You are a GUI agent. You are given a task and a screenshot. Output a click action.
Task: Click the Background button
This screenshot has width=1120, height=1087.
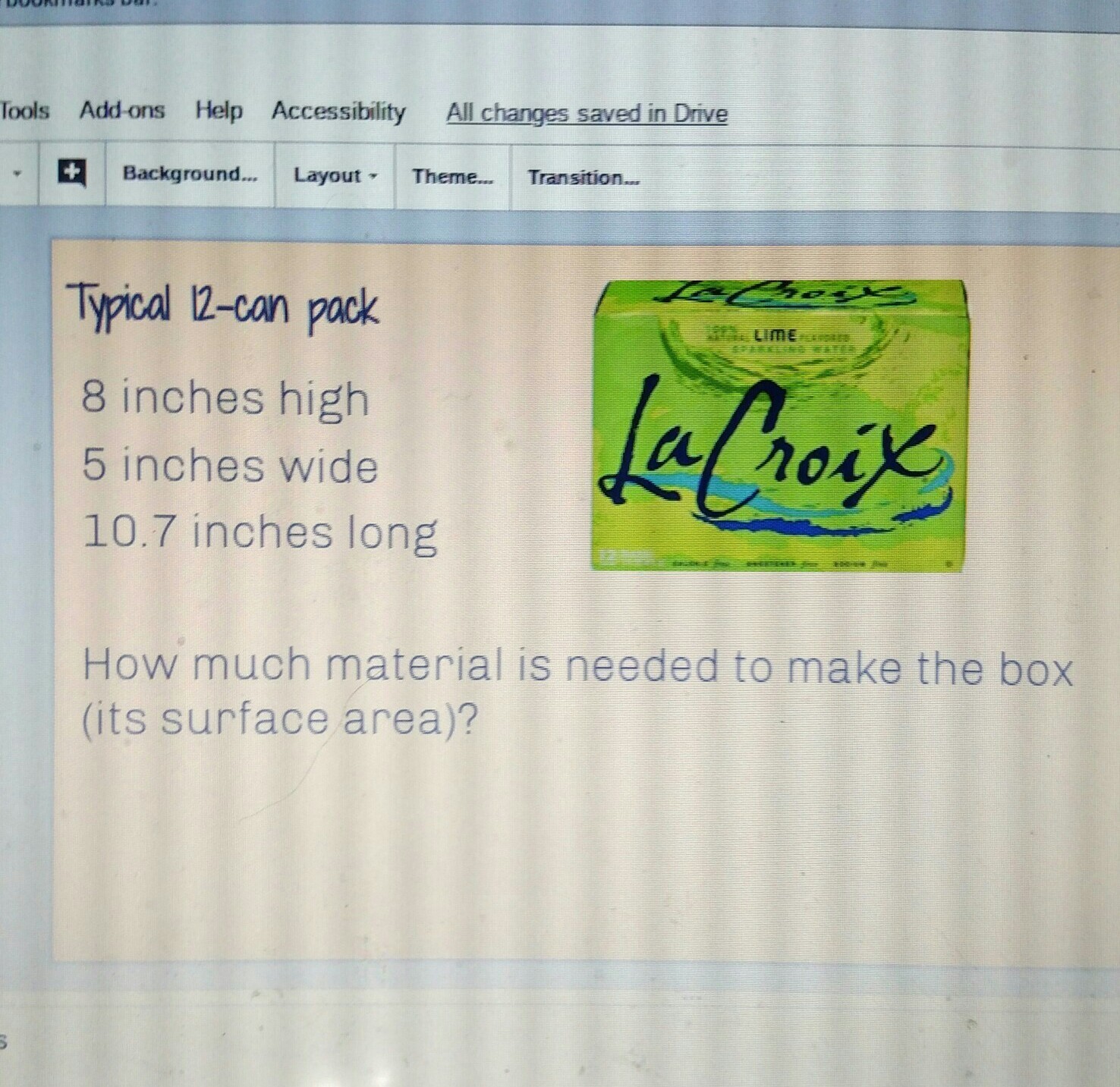click(190, 174)
